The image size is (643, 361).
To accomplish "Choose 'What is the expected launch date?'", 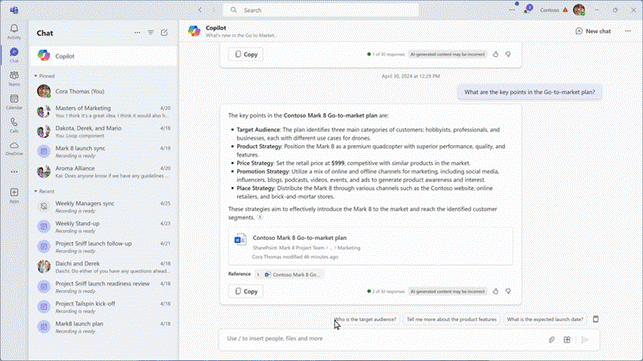I will pos(545,319).
